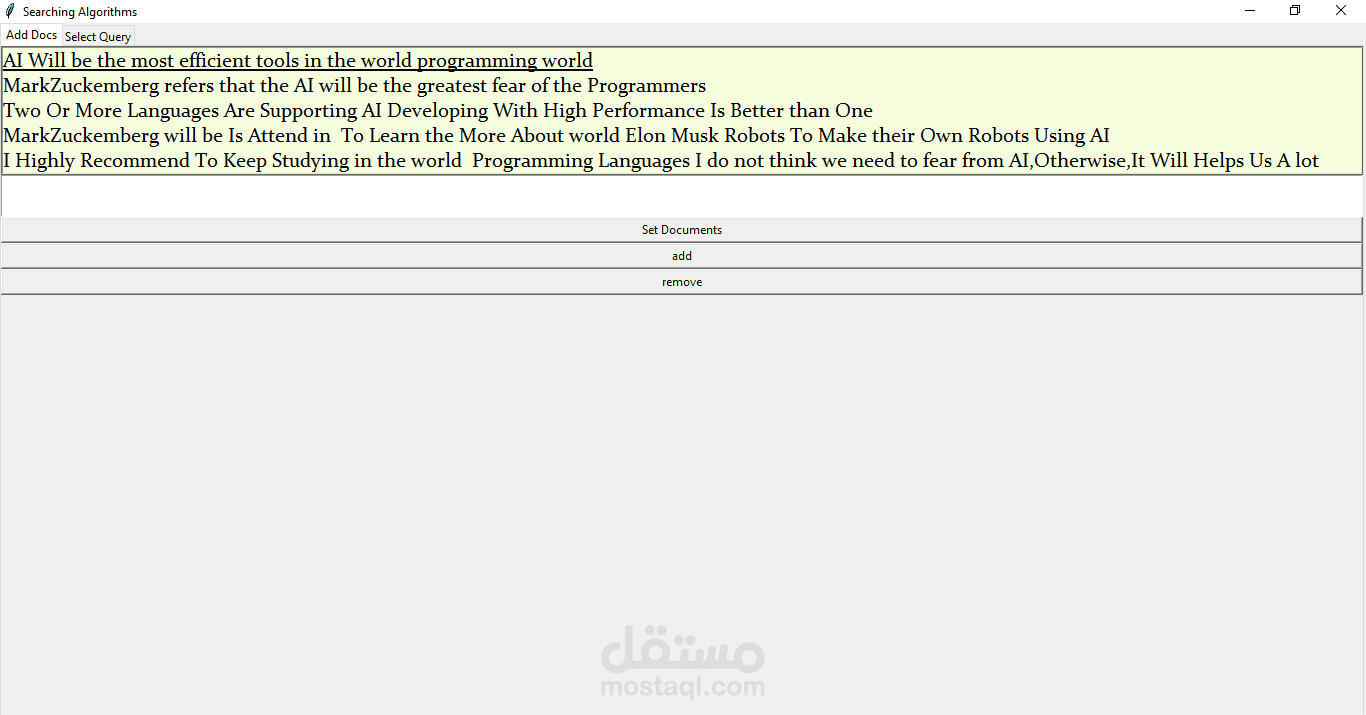Click the Set Documents button
This screenshot has height=715, width=1366.
[682, 230]
